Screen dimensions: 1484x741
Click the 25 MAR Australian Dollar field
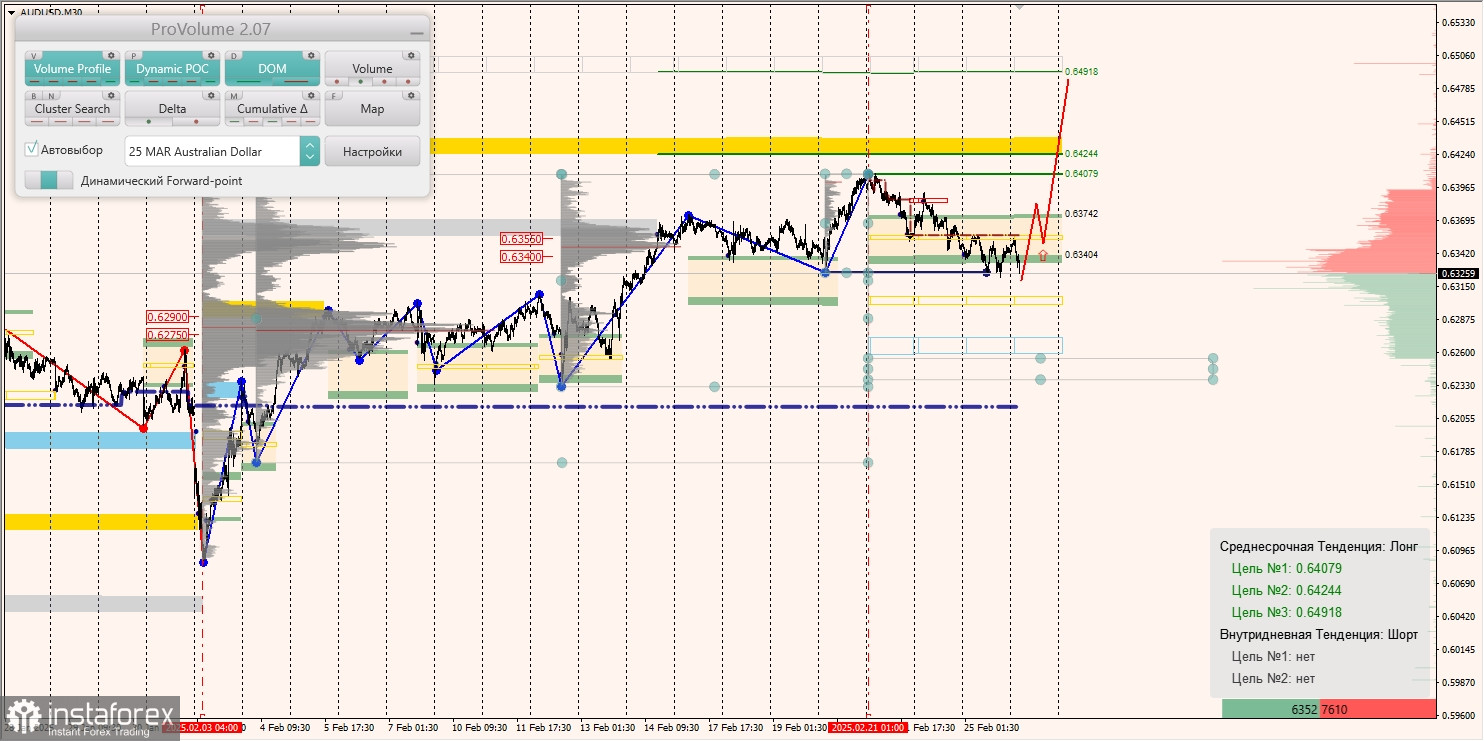[x=212, y=151]
